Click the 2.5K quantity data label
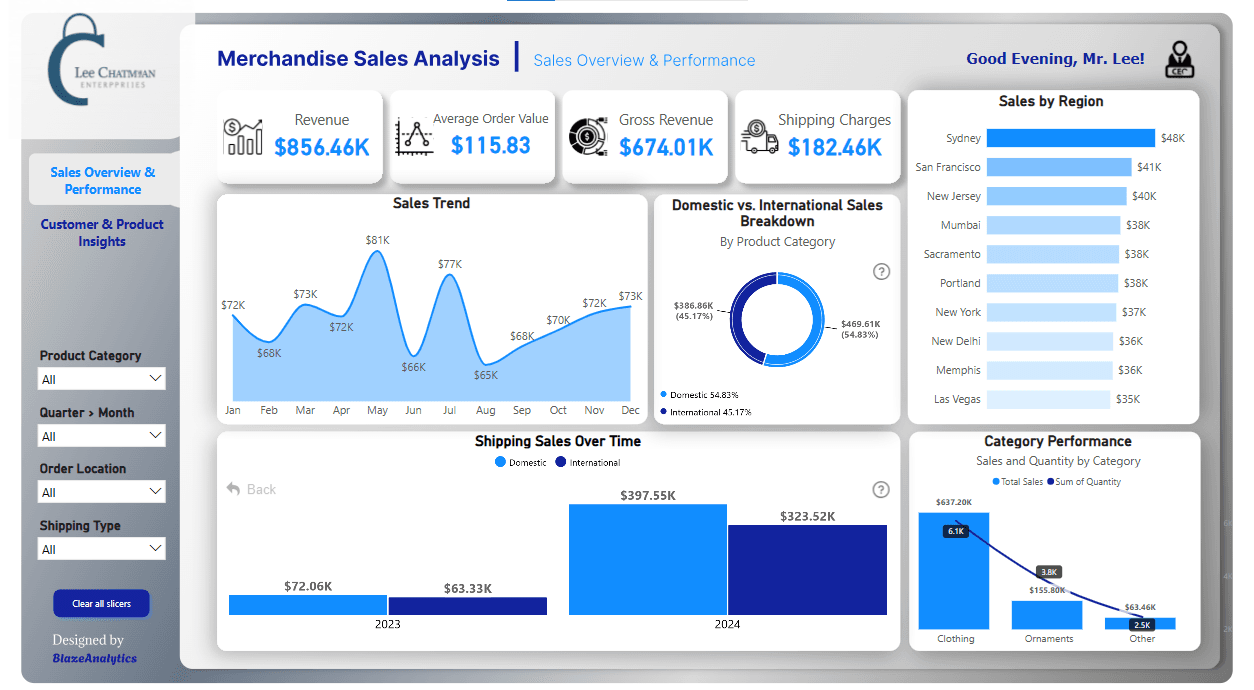 click(x=1141, y=624)
